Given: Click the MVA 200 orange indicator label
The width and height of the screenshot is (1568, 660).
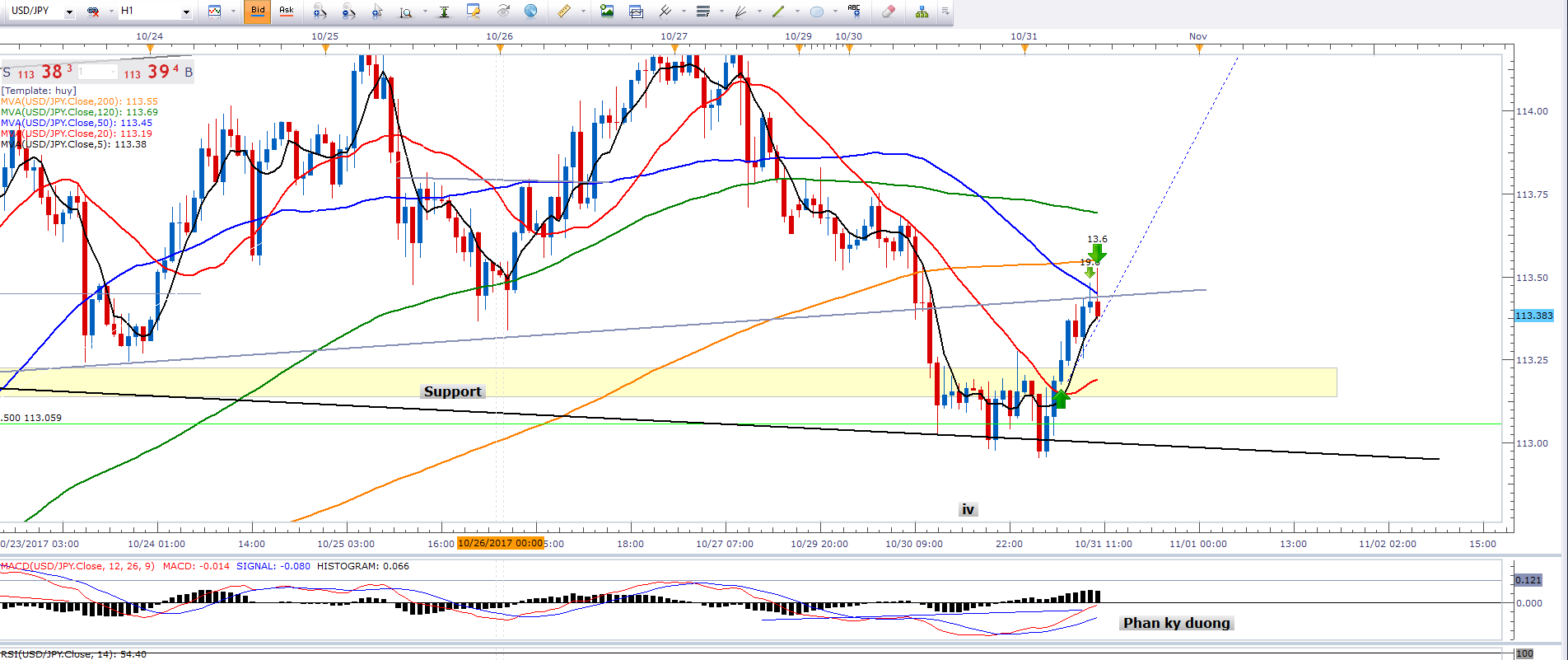Looking at the screenshot, I should [x=79, y=101].
